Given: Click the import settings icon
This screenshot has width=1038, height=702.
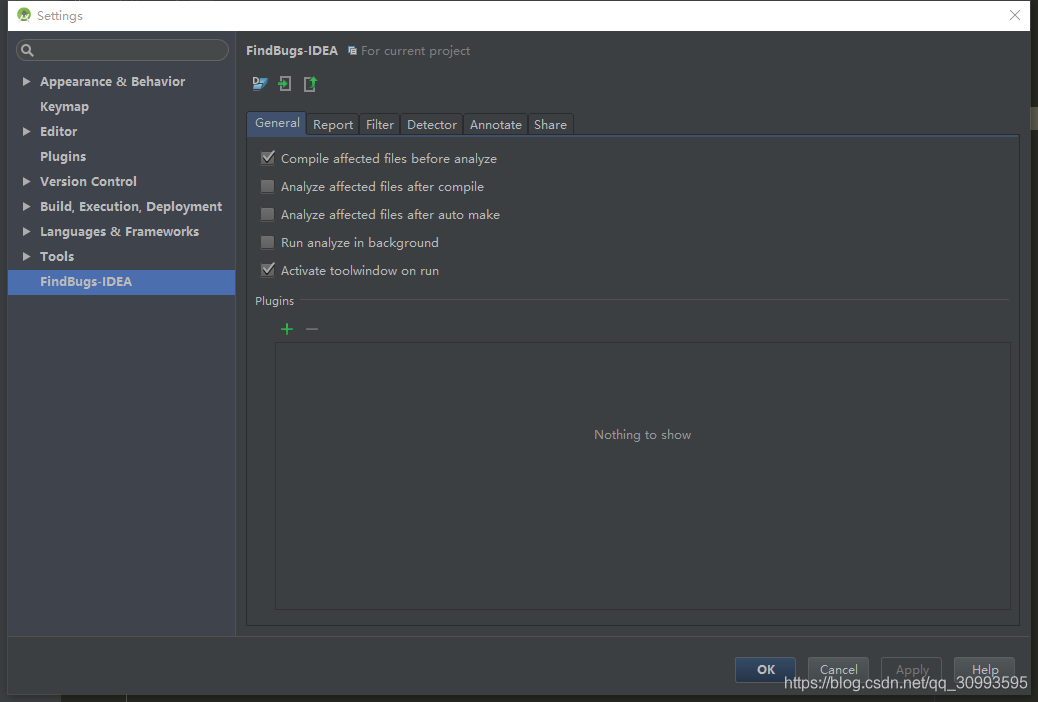Looking at the screenshot, I should (285, 83).
